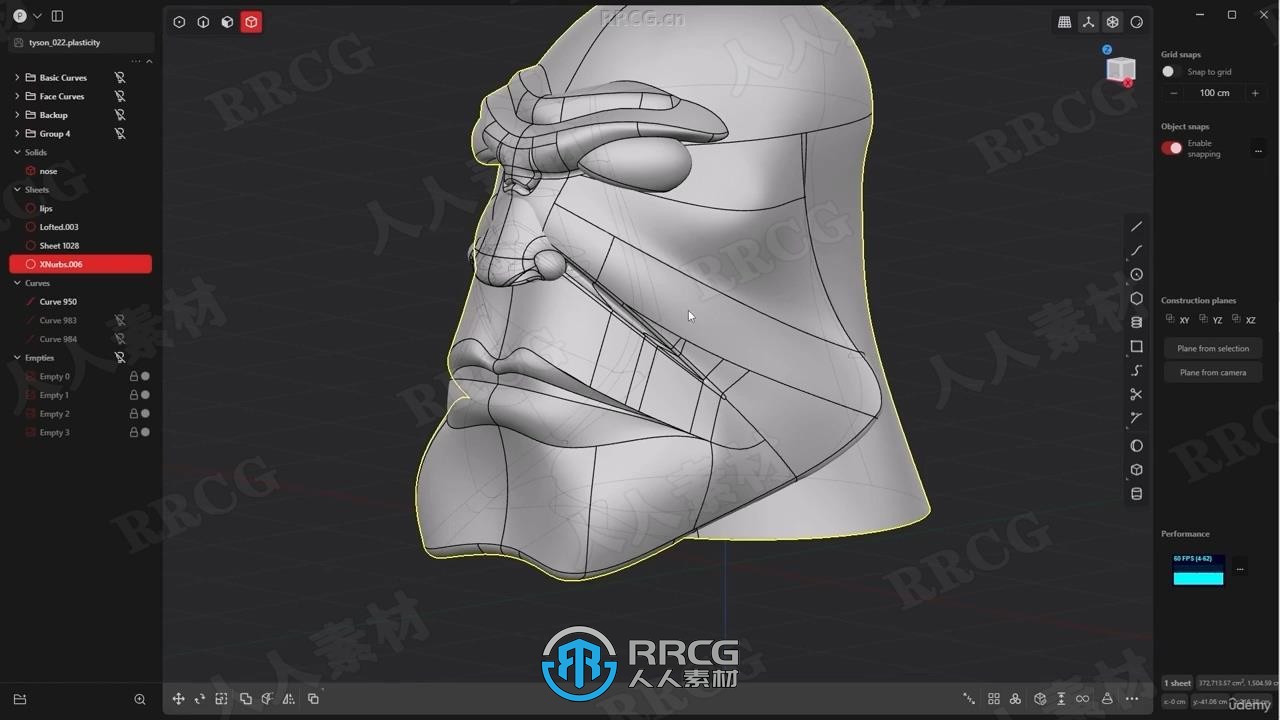Collapse the Solids section
The height and width of the screenshot is (720, 1280).
(17, 153)
